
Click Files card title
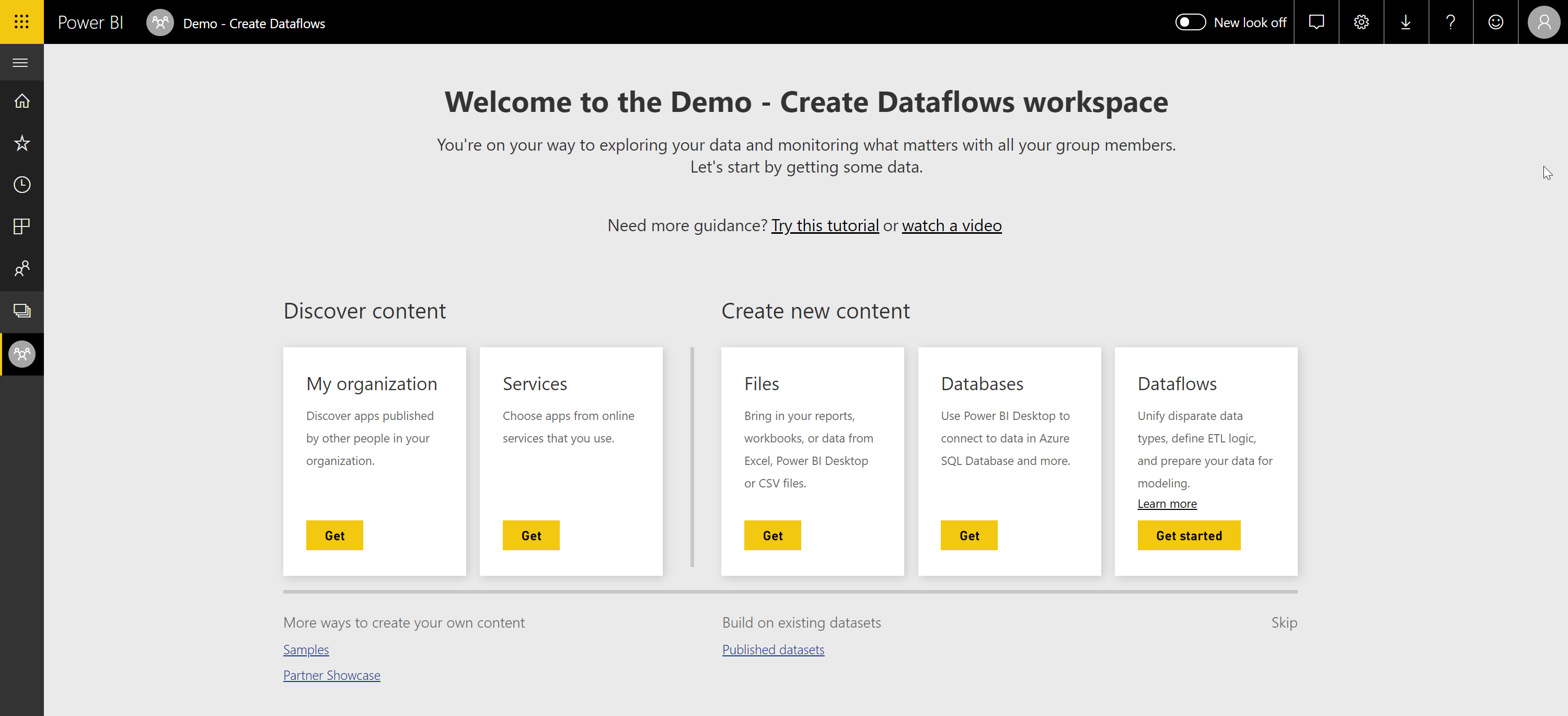[761, 383]
